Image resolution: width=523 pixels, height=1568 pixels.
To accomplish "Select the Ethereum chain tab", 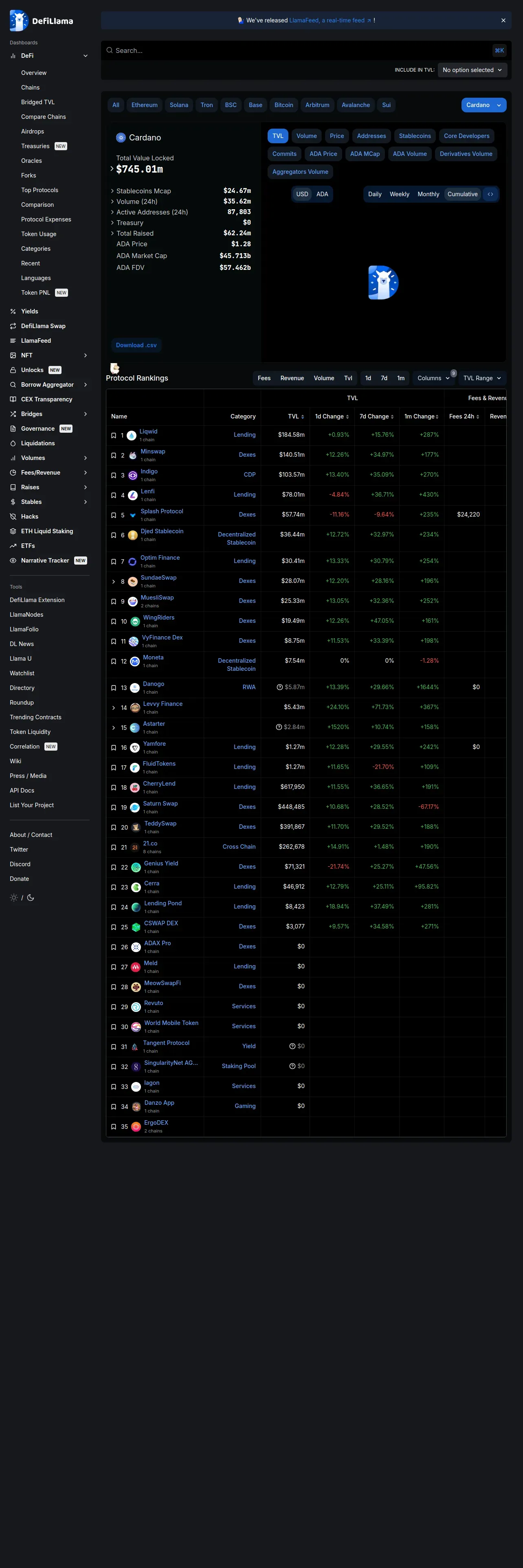I will (x=144, y=105).
